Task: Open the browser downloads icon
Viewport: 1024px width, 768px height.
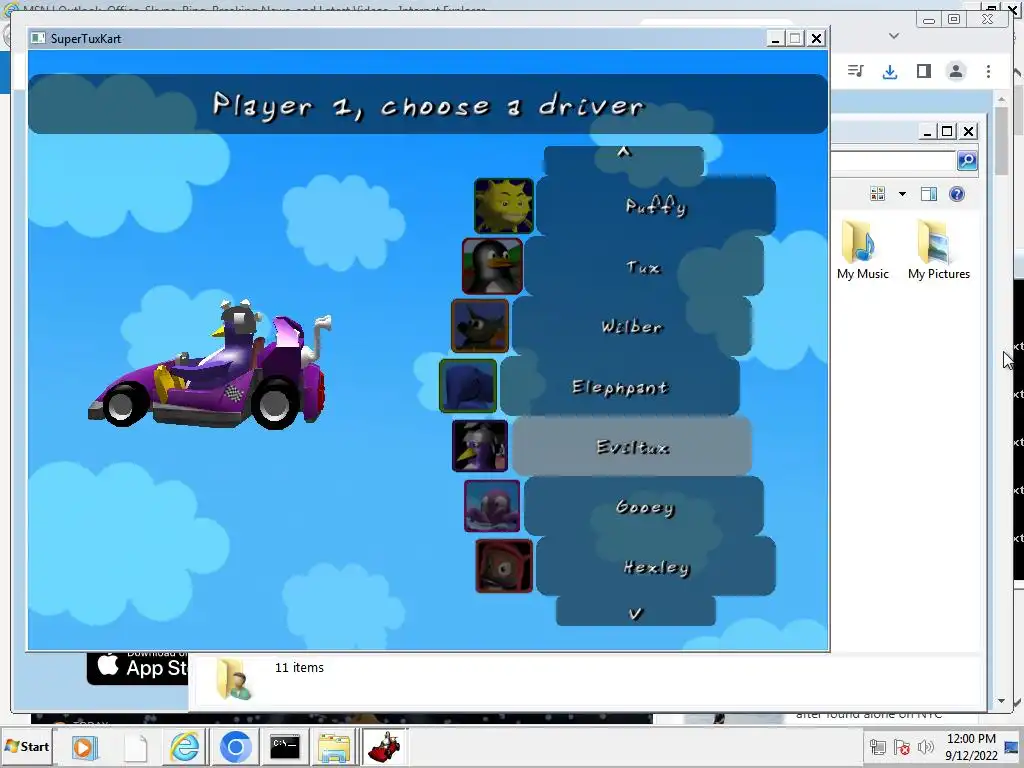Action: tap(889, 71)
